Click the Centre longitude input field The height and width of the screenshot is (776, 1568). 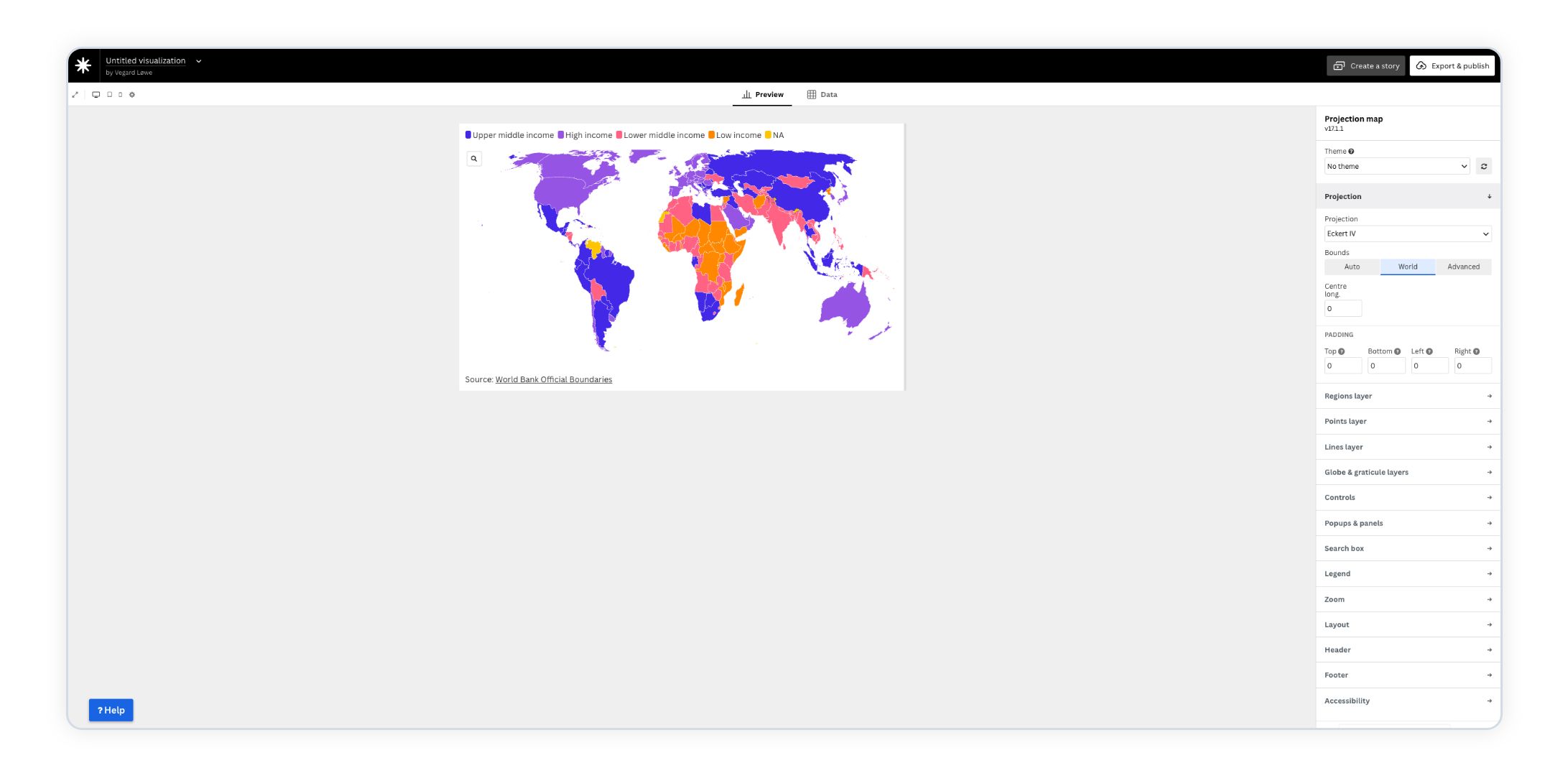click(1343, 308)
